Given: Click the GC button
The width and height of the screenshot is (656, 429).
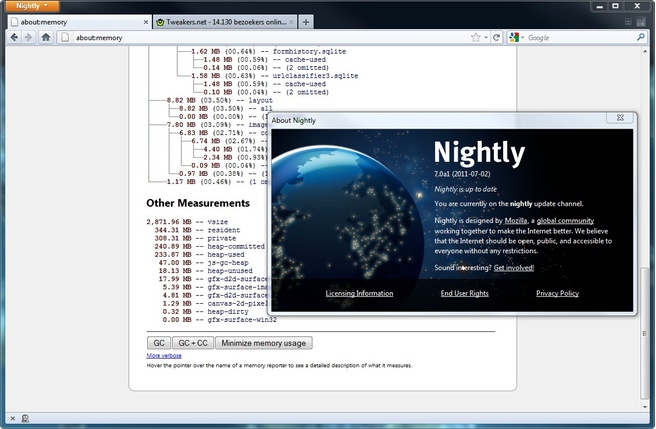Looking at the screenshot, I should point(159,343).
